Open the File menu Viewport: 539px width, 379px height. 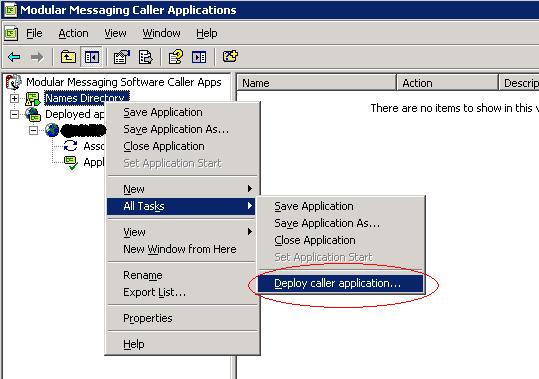34,33
